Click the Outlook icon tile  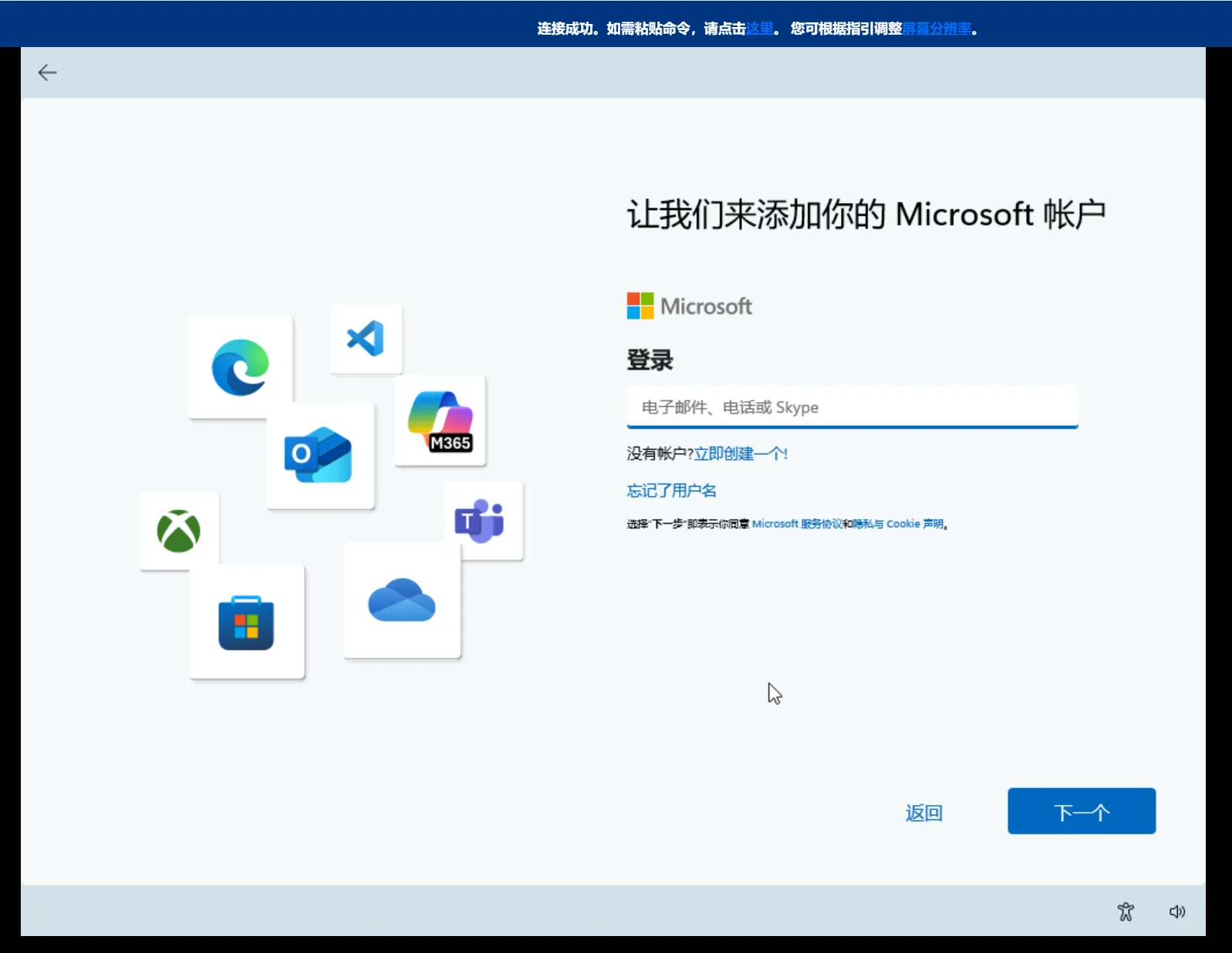coord(320,455)
